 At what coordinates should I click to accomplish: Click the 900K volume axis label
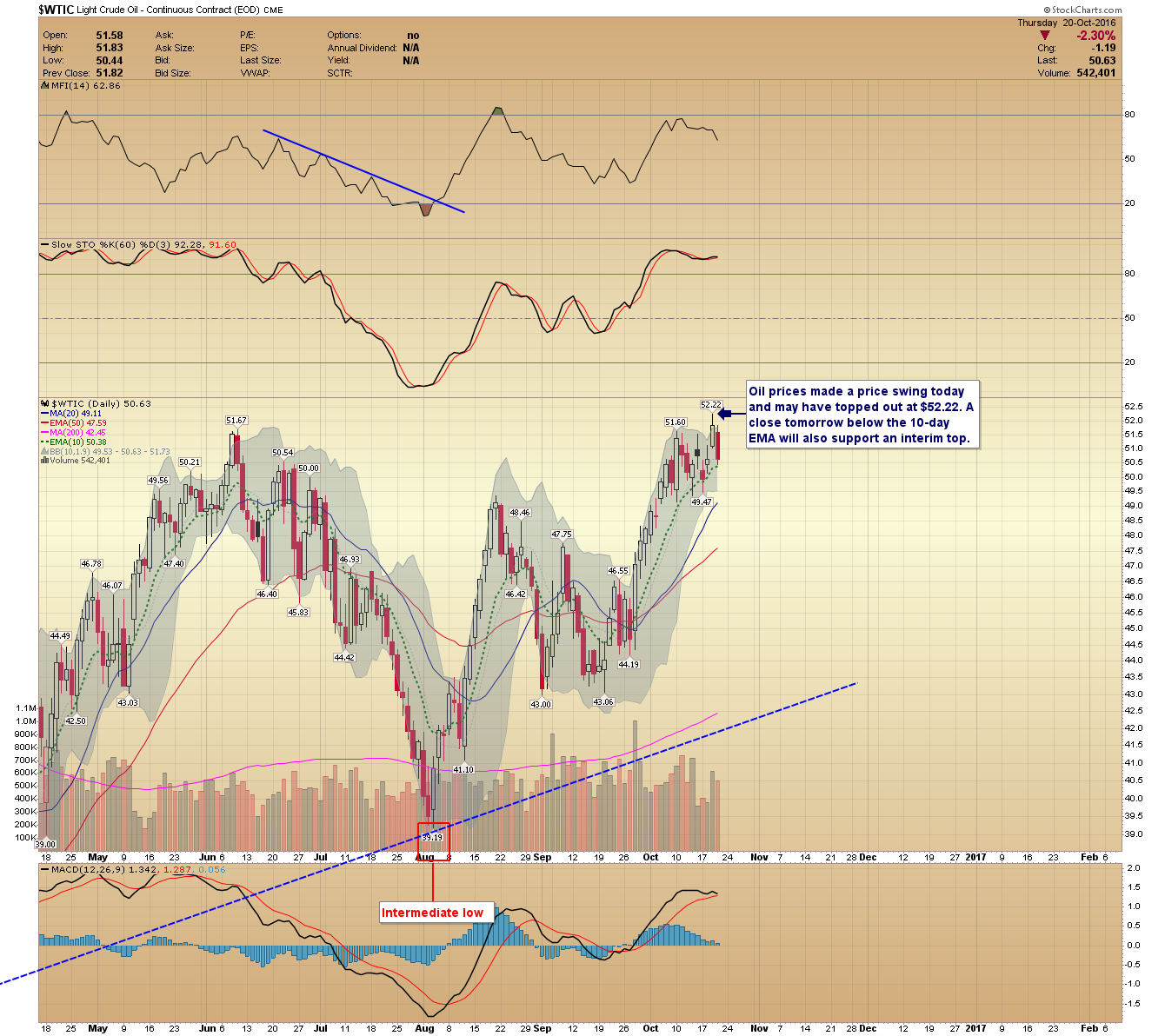point(25,734)
